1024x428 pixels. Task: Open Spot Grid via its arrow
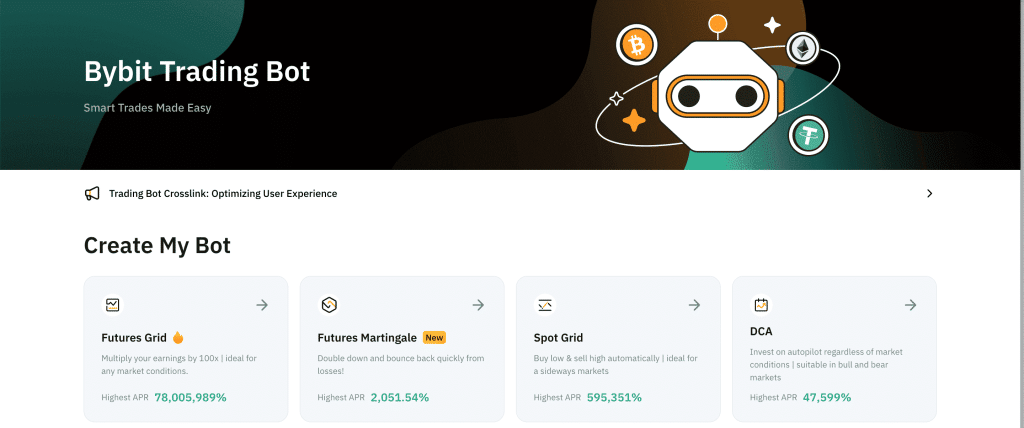[x=694, y=305]
